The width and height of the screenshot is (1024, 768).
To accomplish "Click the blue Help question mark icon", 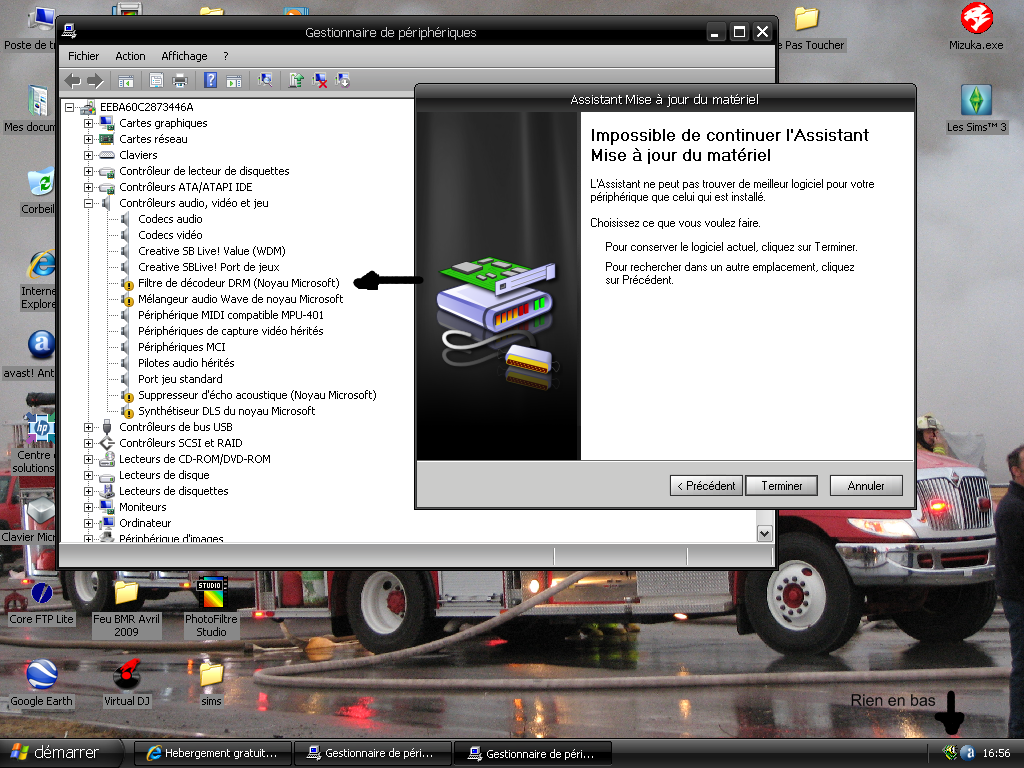I will click(211, 80).
